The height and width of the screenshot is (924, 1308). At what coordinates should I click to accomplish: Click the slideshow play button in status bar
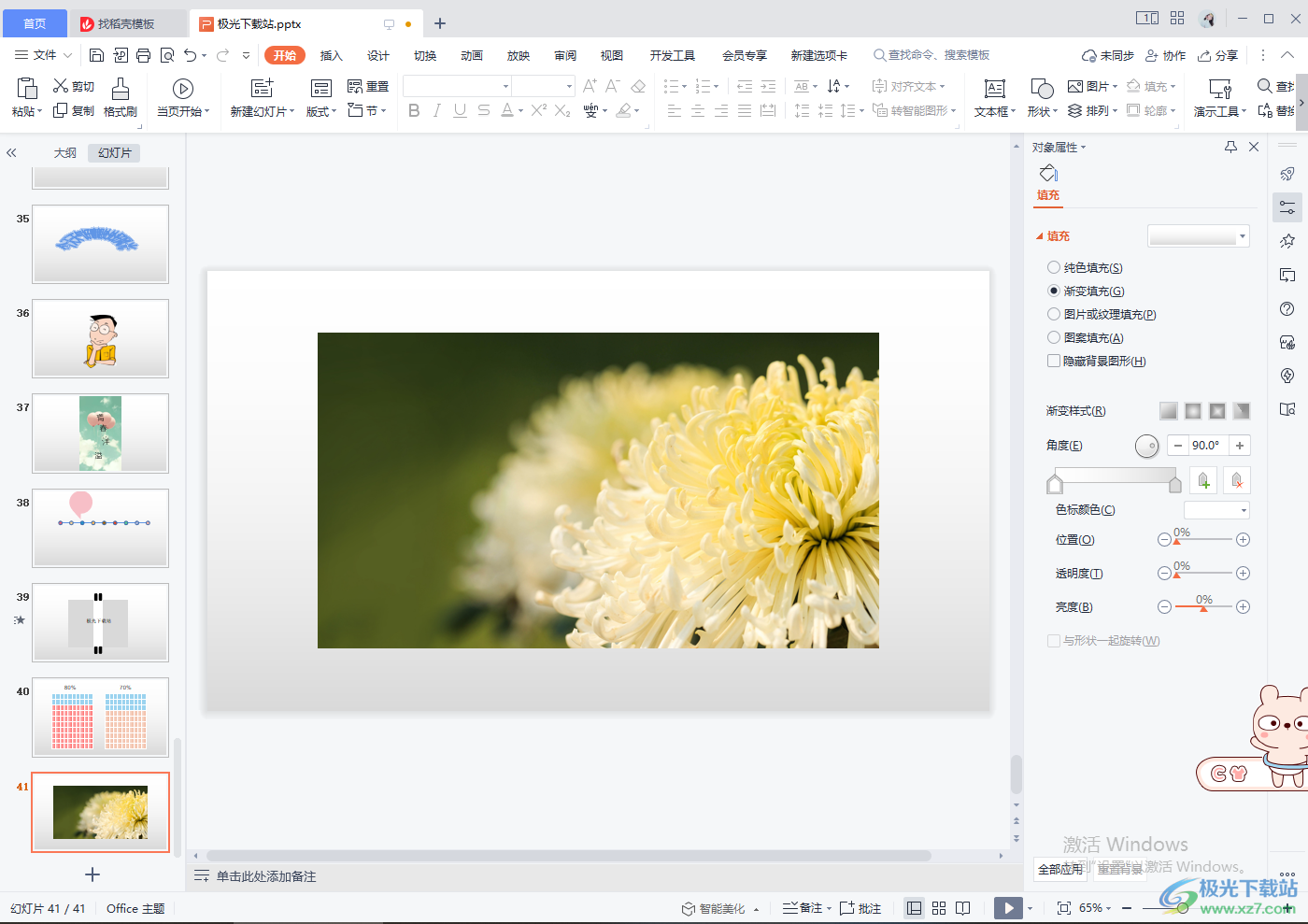click(1008, 908)
